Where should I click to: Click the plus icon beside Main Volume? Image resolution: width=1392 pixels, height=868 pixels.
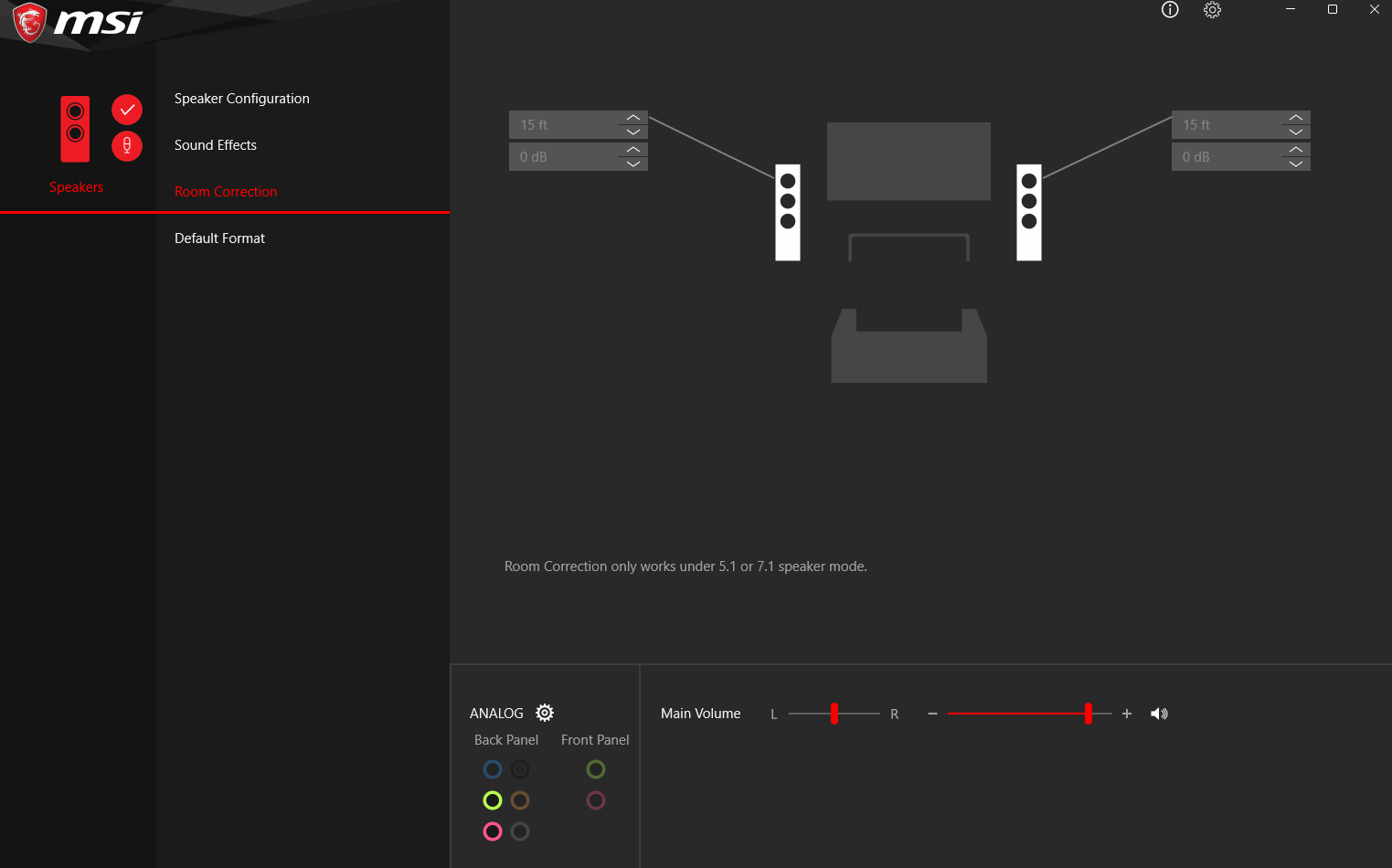click(x=1127, y=714)
